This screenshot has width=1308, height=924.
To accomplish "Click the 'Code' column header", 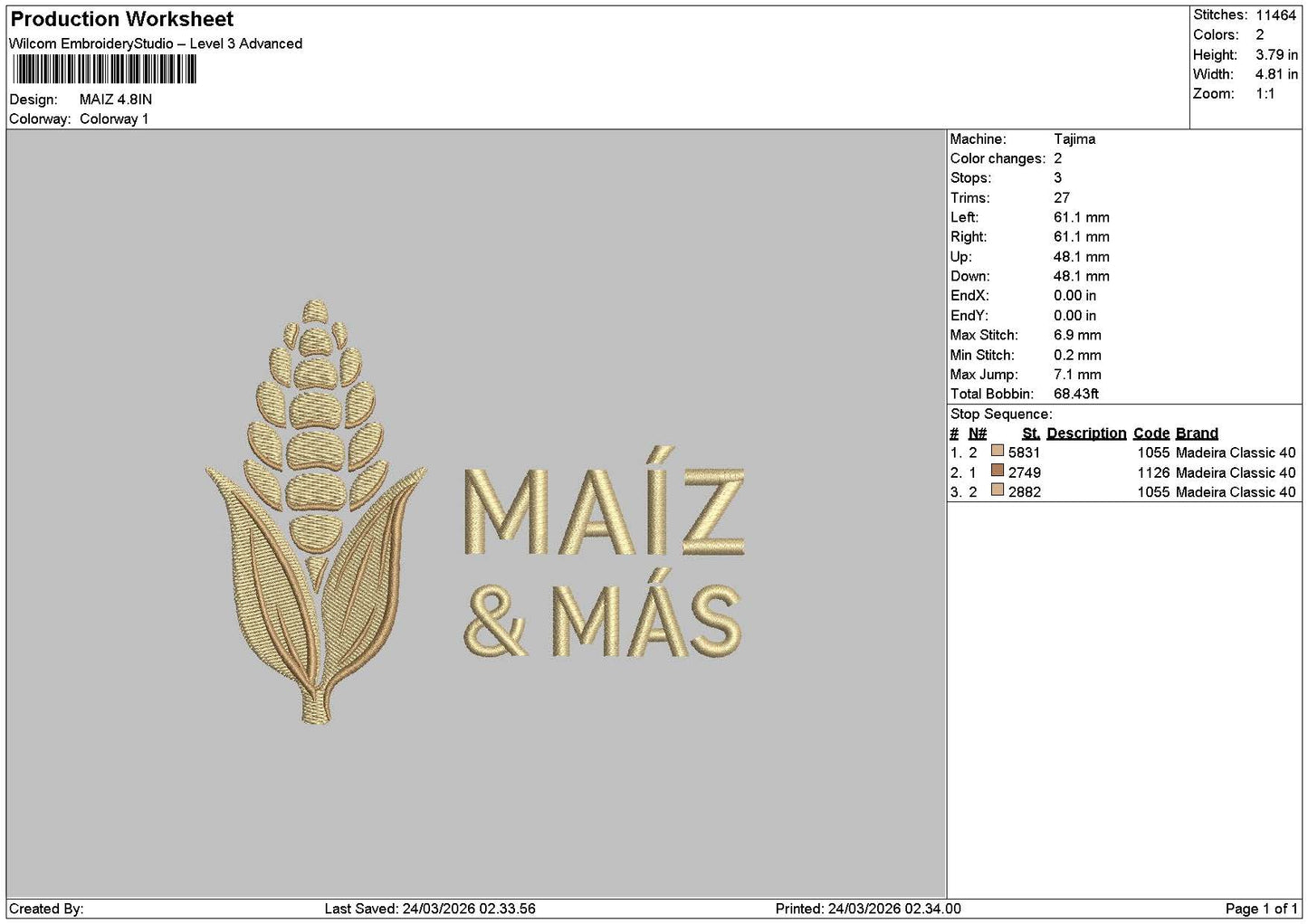I will pos(1151,433).
